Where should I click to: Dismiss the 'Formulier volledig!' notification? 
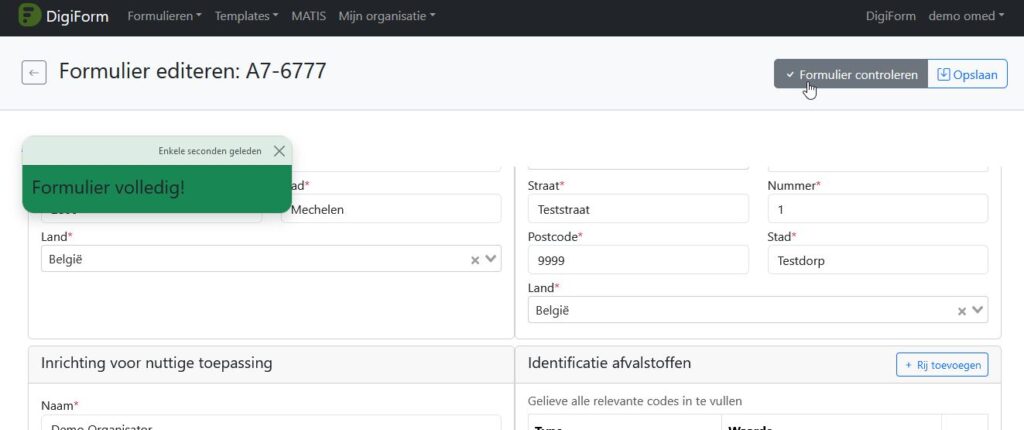pos(279,151)
